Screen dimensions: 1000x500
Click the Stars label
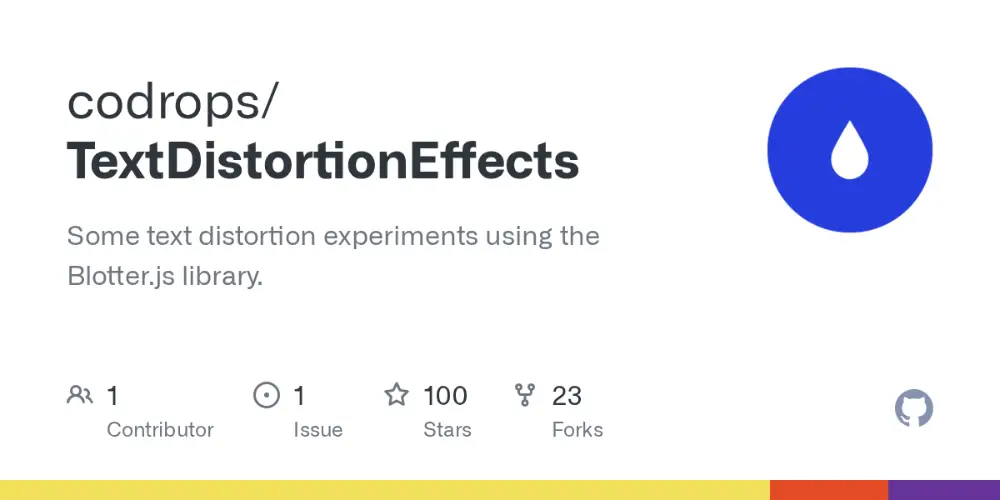(448, 430)
